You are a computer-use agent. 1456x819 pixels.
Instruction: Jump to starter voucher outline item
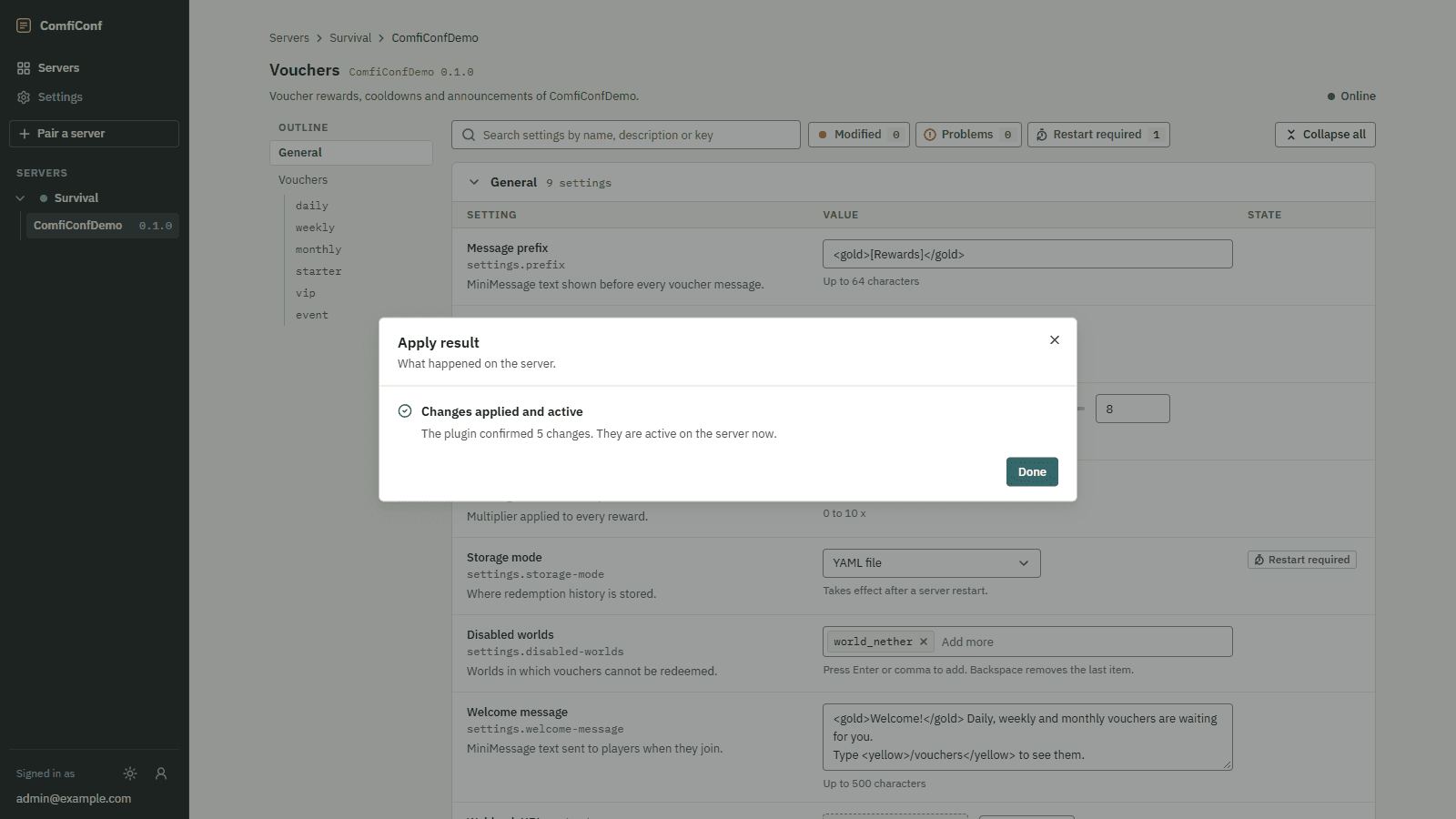[x=318, y=271]
